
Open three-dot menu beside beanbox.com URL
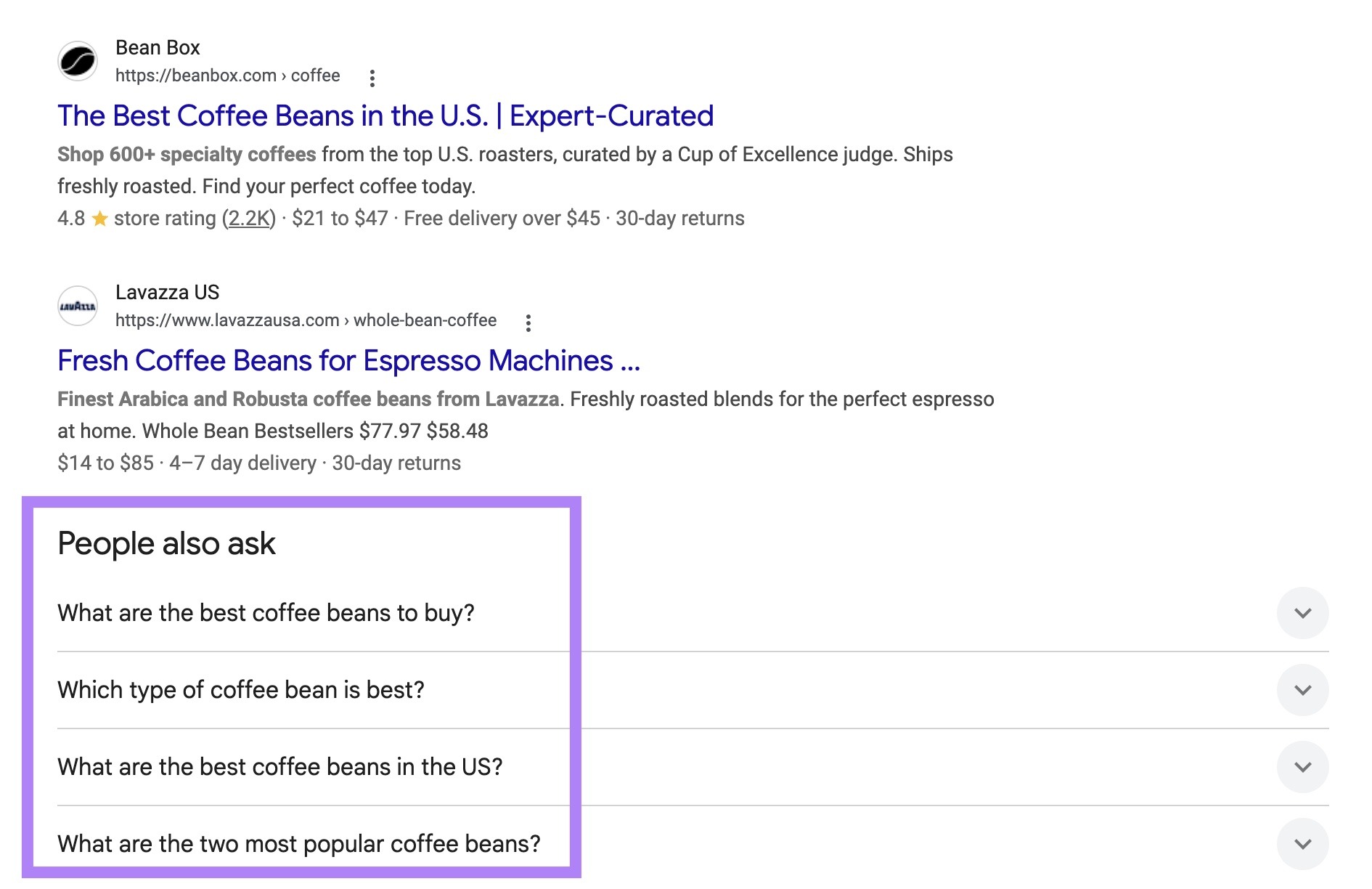pos(372,78)
